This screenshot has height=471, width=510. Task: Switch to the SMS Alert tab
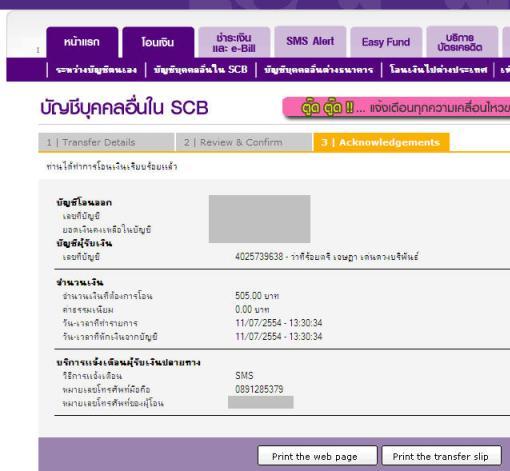tap(310, 42)
